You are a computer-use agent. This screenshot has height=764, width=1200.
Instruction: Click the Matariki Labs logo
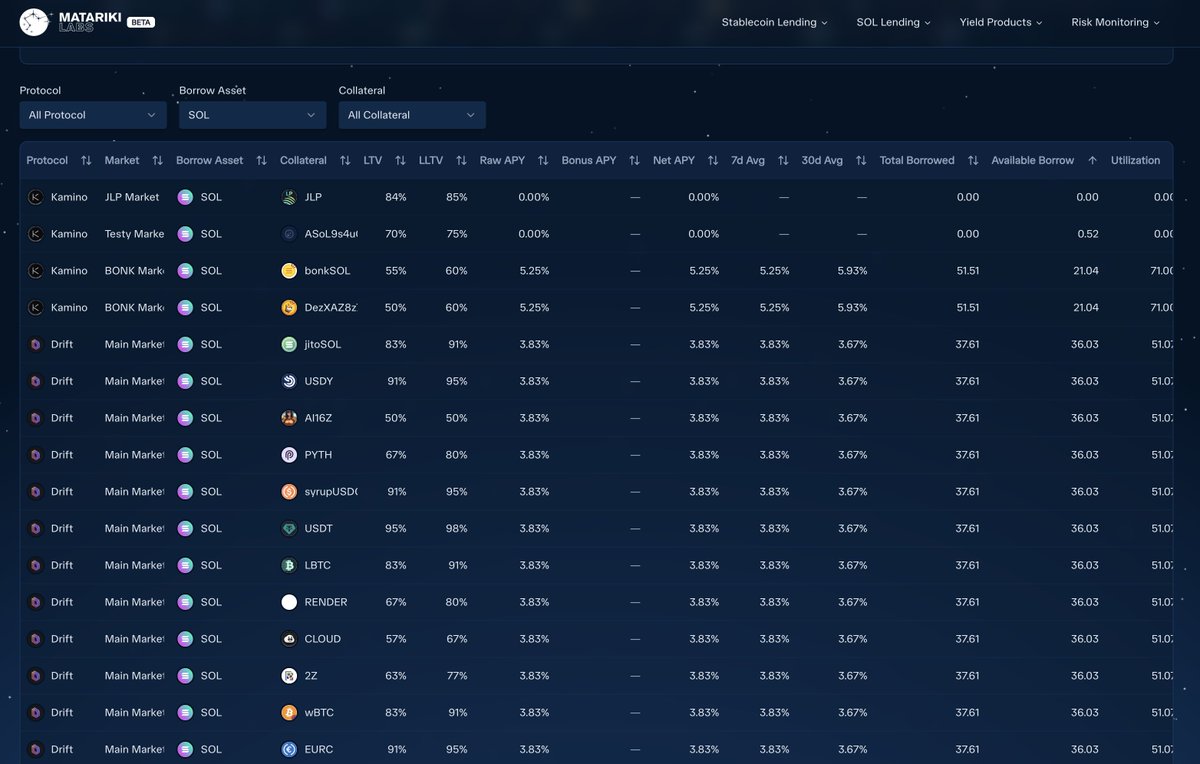click(70, 22)
